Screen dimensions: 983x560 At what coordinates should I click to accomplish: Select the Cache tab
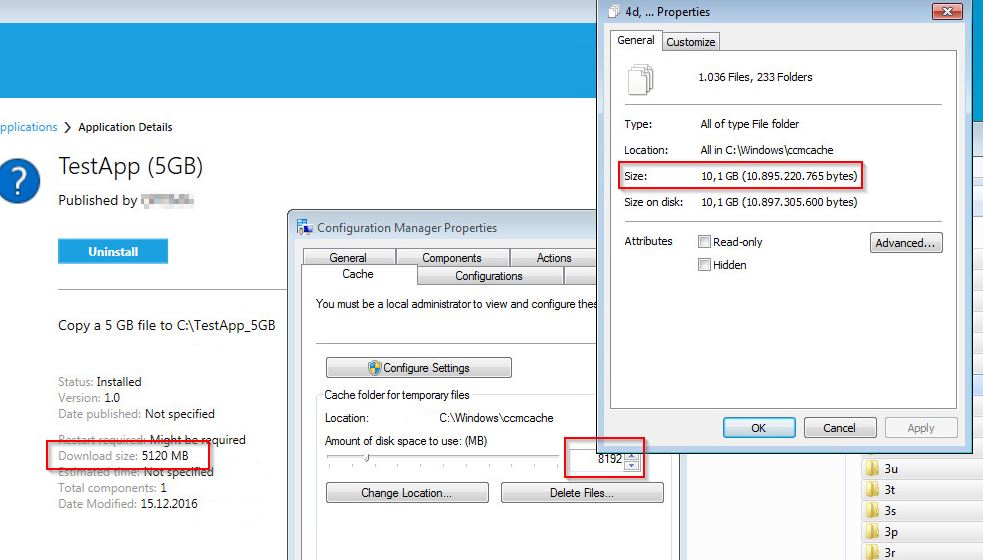coord(358,274)
